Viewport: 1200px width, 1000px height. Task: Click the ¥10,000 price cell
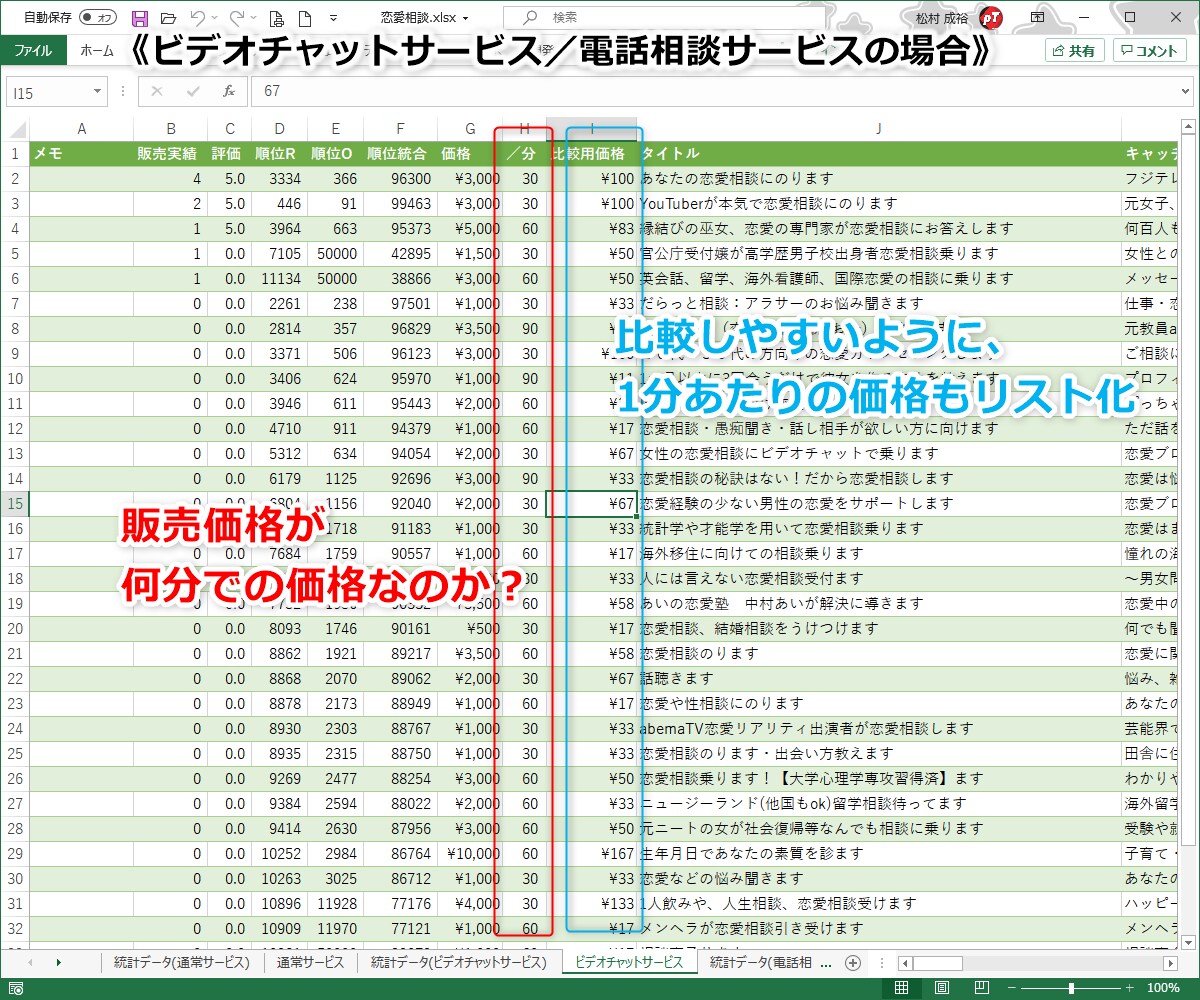pos(471,853)
